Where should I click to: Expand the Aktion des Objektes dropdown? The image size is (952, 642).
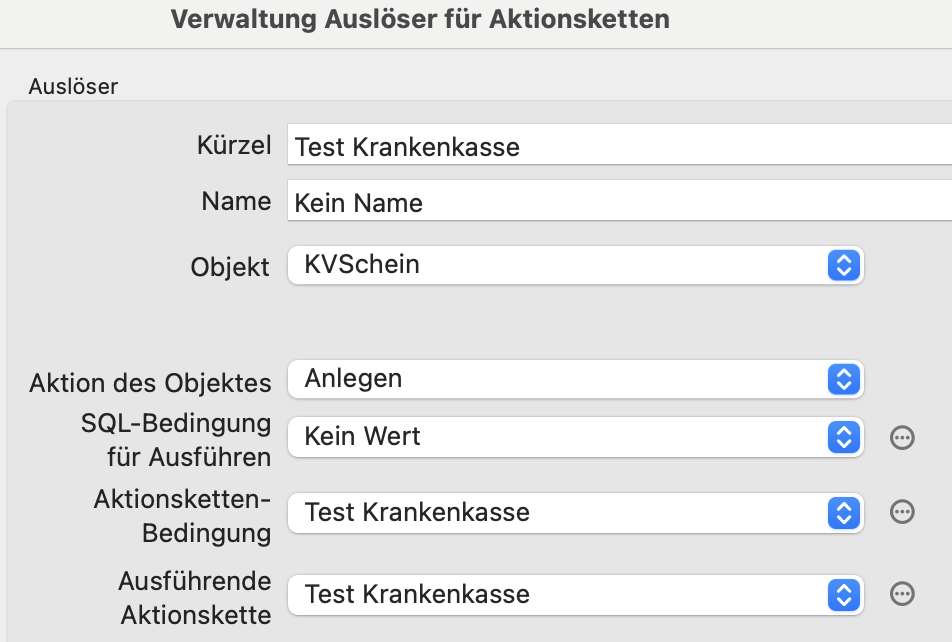[576, 380]
